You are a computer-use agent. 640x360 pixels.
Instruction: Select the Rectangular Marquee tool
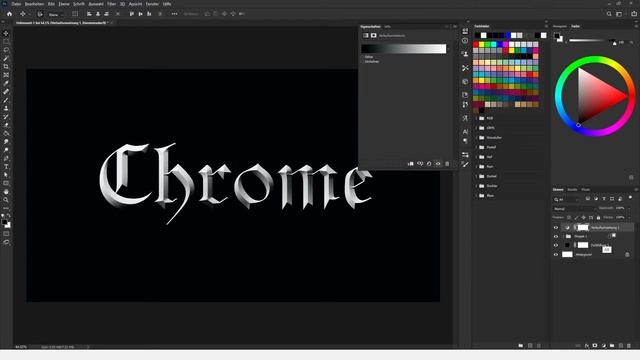6,42
